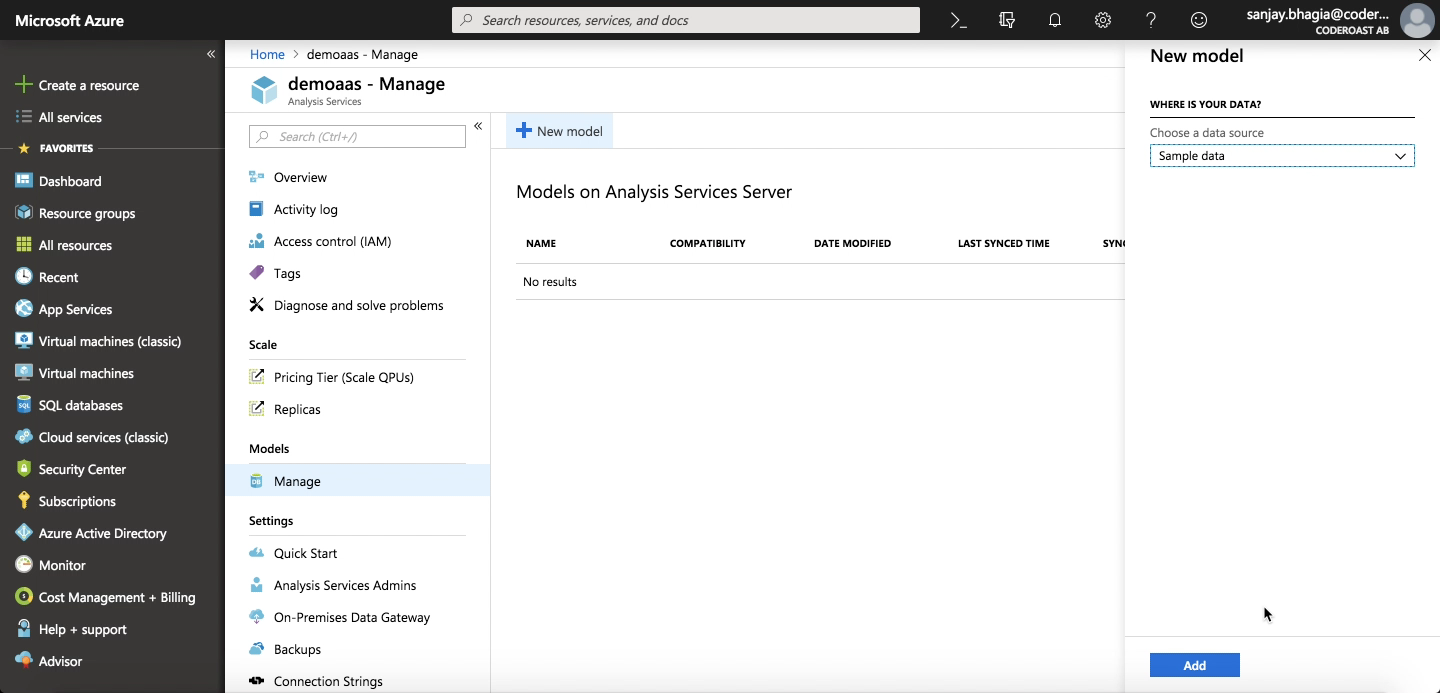The width and height of the screenshot is (1440, 693).
Task: Open Cloud services (classic)
Action: coord(103,437)
